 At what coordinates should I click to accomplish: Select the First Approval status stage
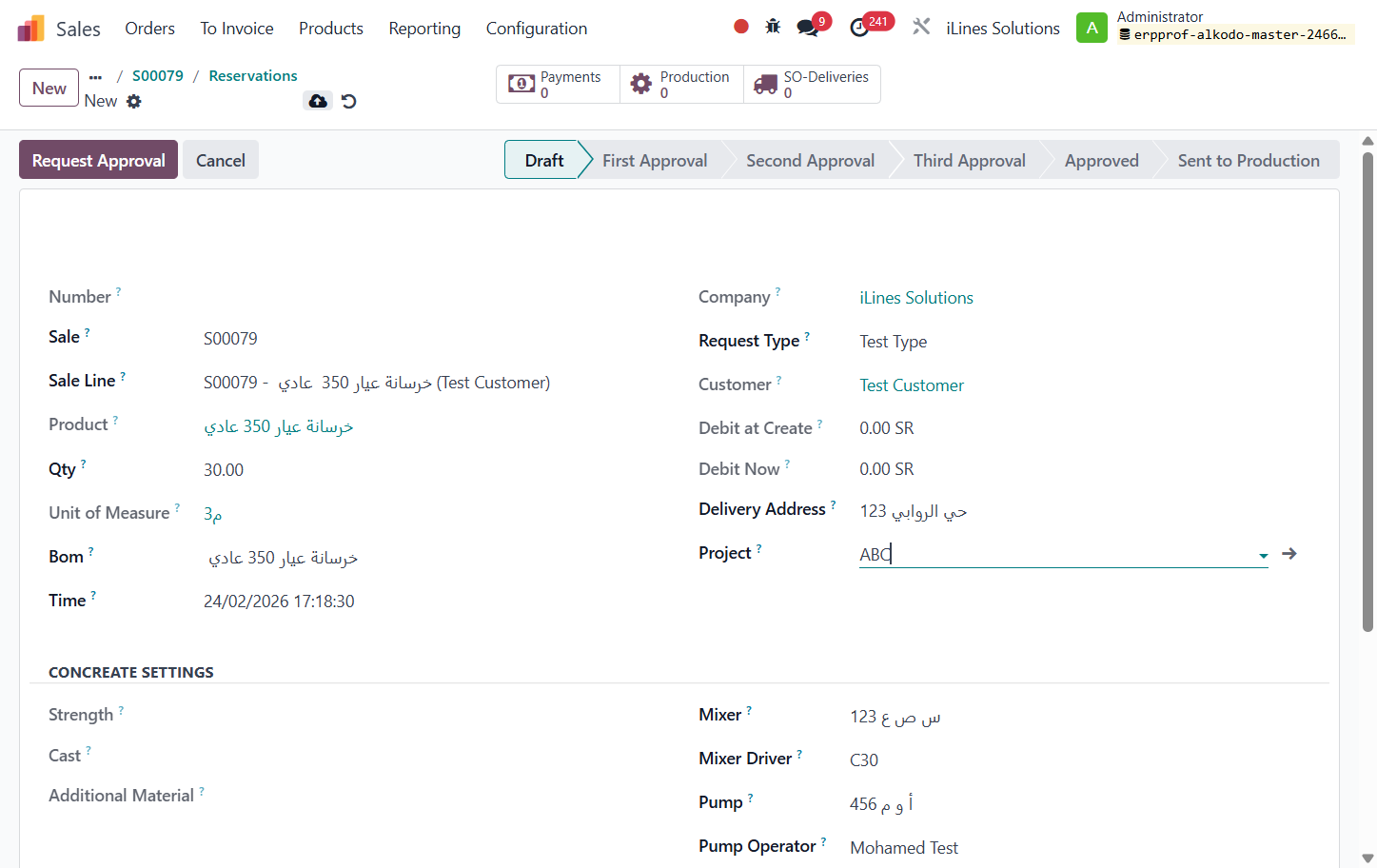[655, 160]
